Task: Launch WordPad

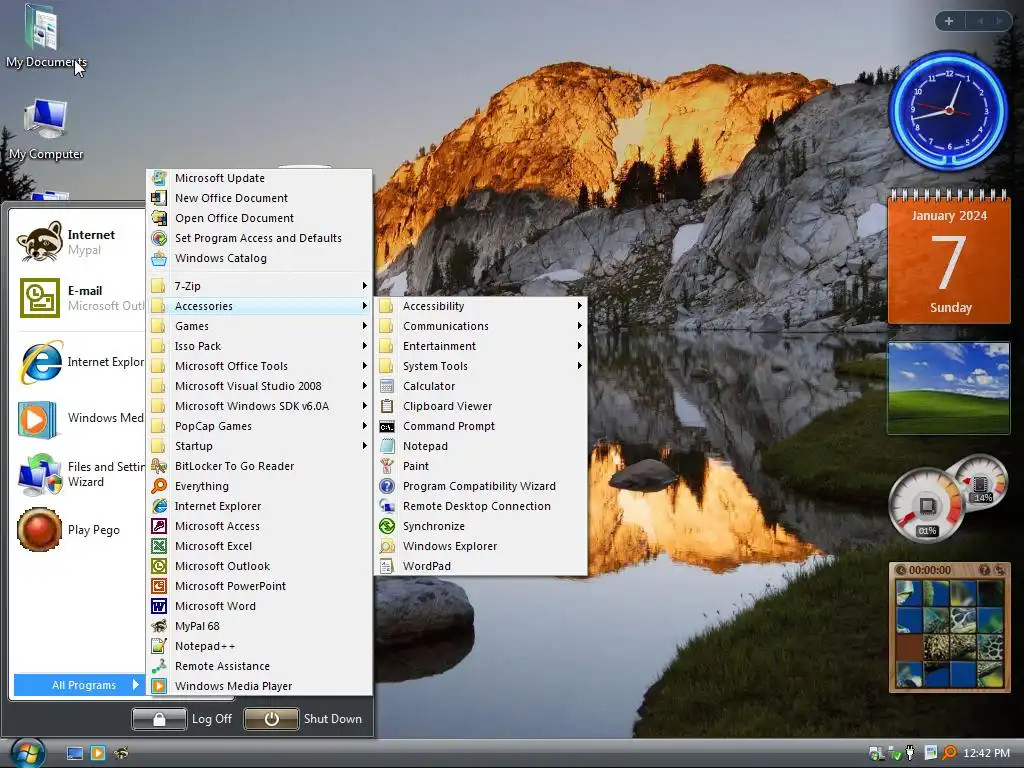Action: coord(481,566)
